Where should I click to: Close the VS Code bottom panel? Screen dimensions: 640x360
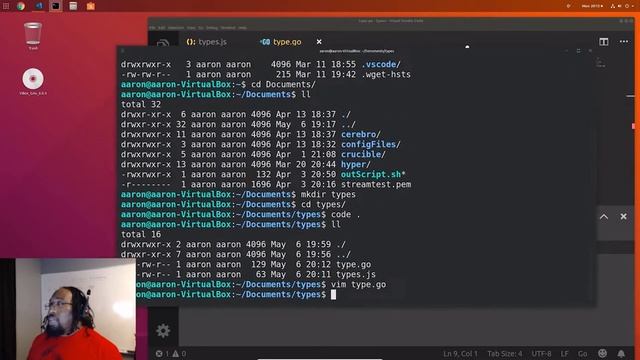[x=623, y=217]
